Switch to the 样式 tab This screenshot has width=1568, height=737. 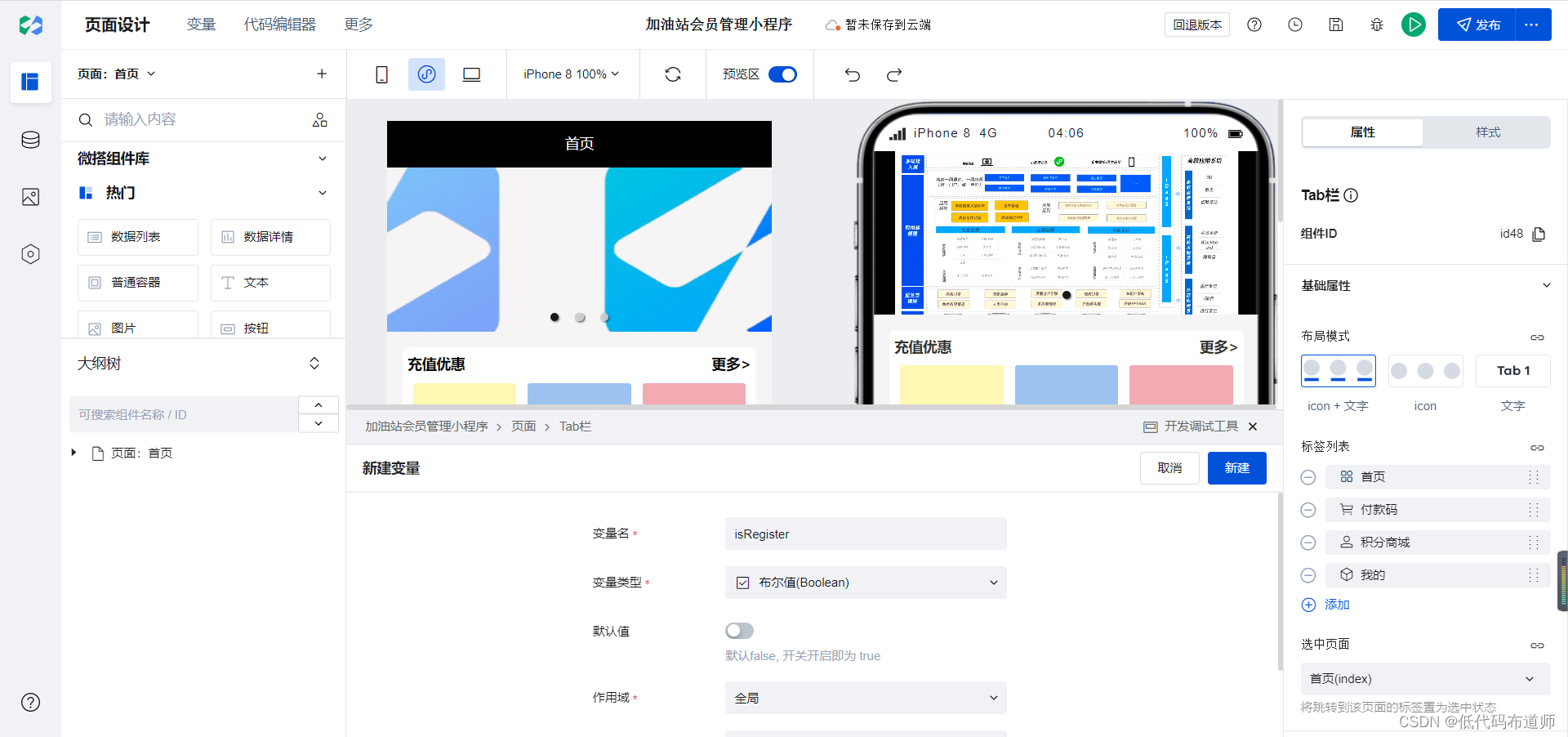pos(1488,132)
